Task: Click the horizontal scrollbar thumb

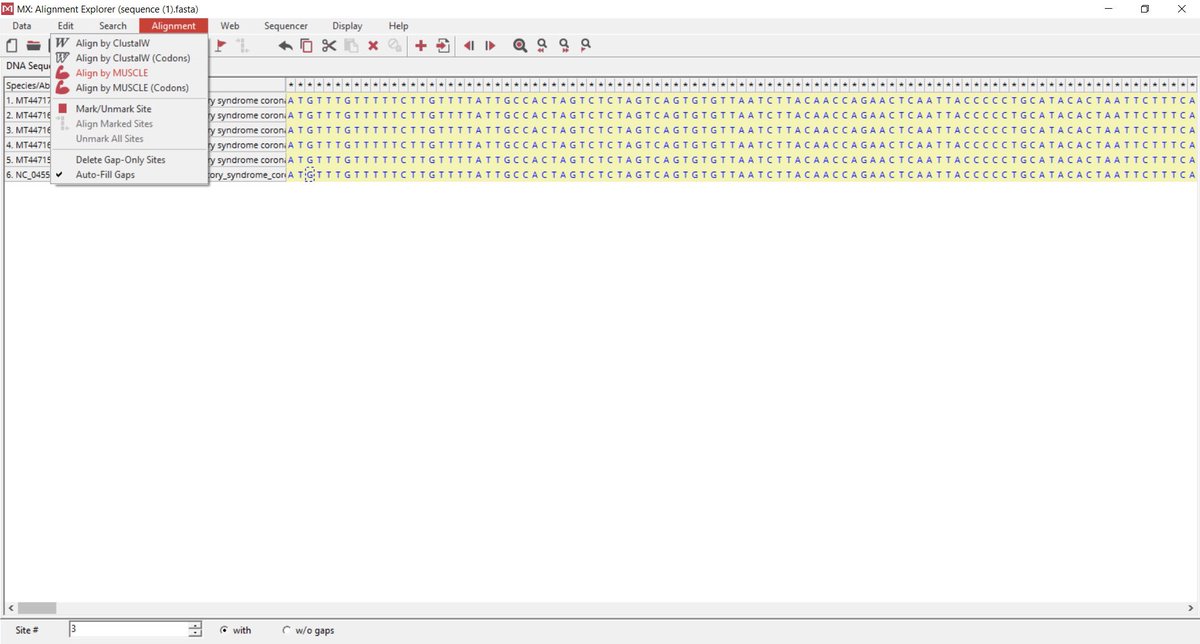Action: 37,607
